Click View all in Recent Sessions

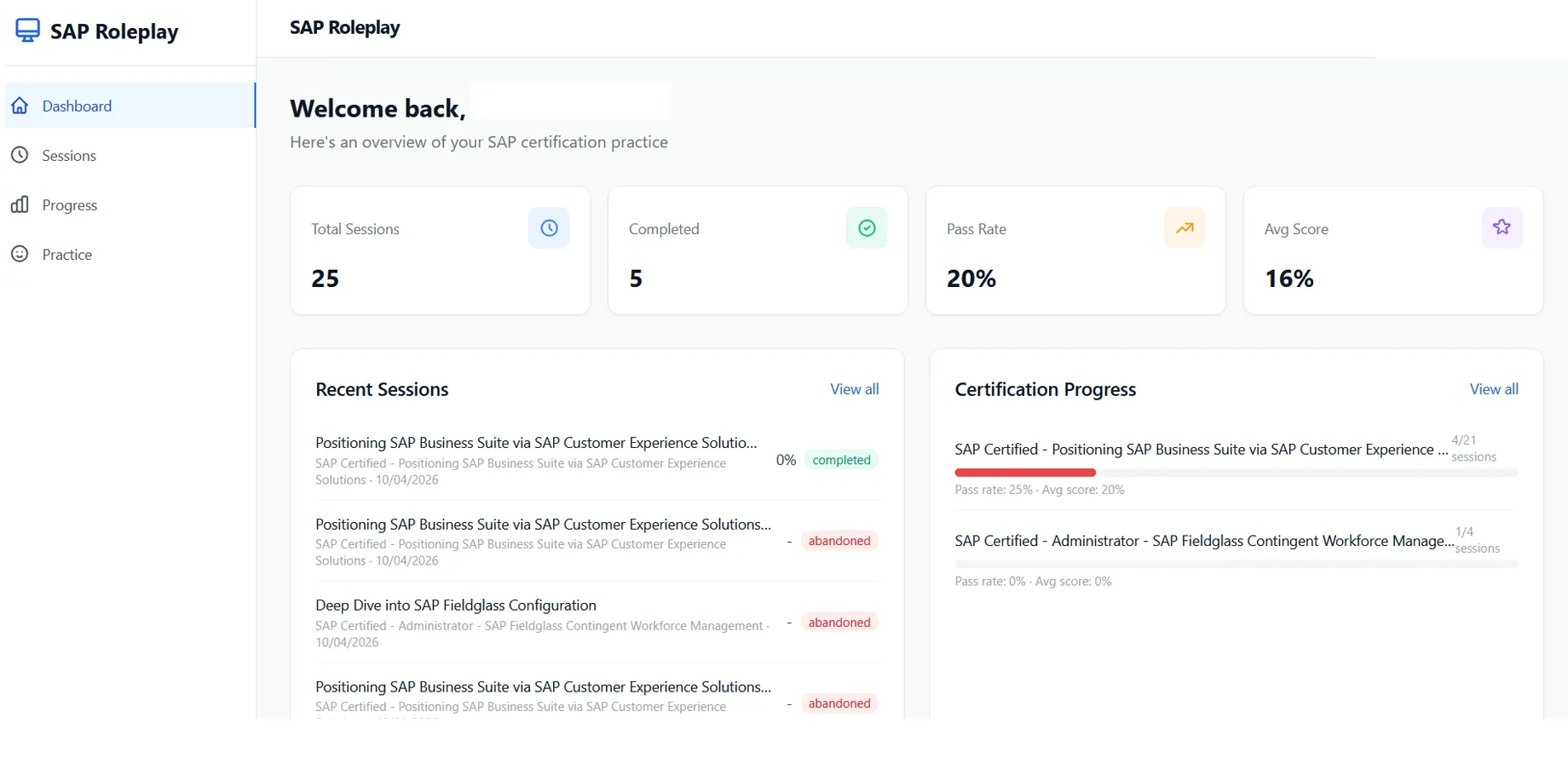coord(854,389)
